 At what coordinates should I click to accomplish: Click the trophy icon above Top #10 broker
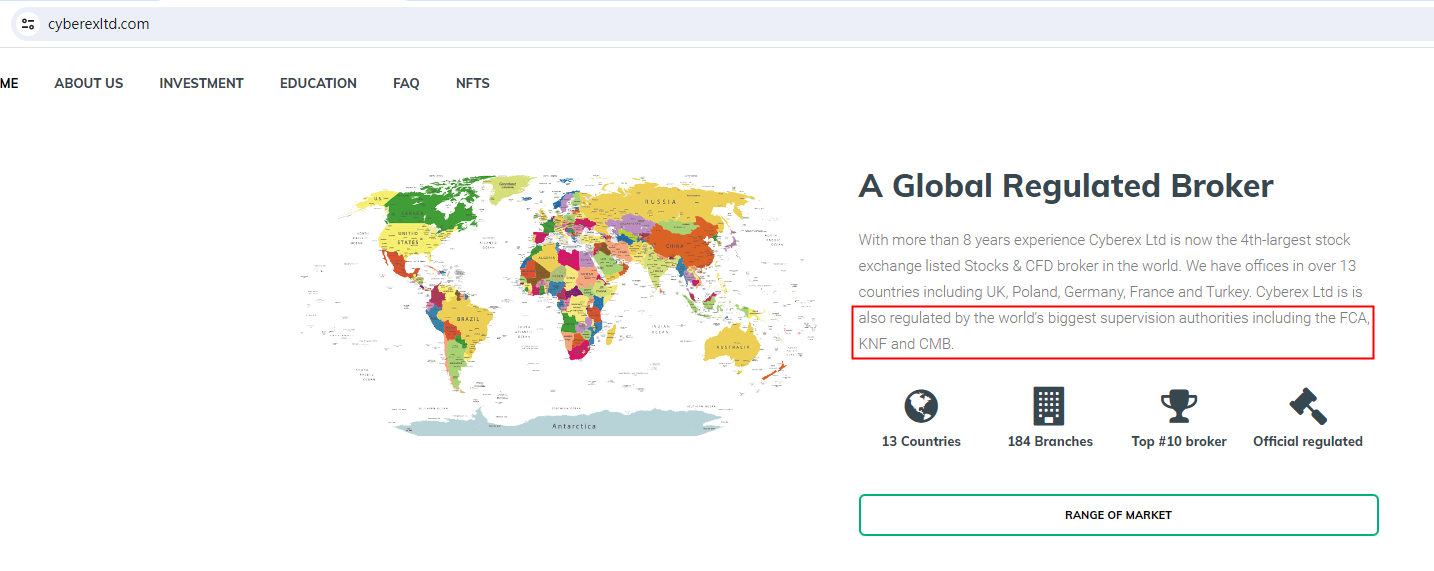(x=1179, y=406)
